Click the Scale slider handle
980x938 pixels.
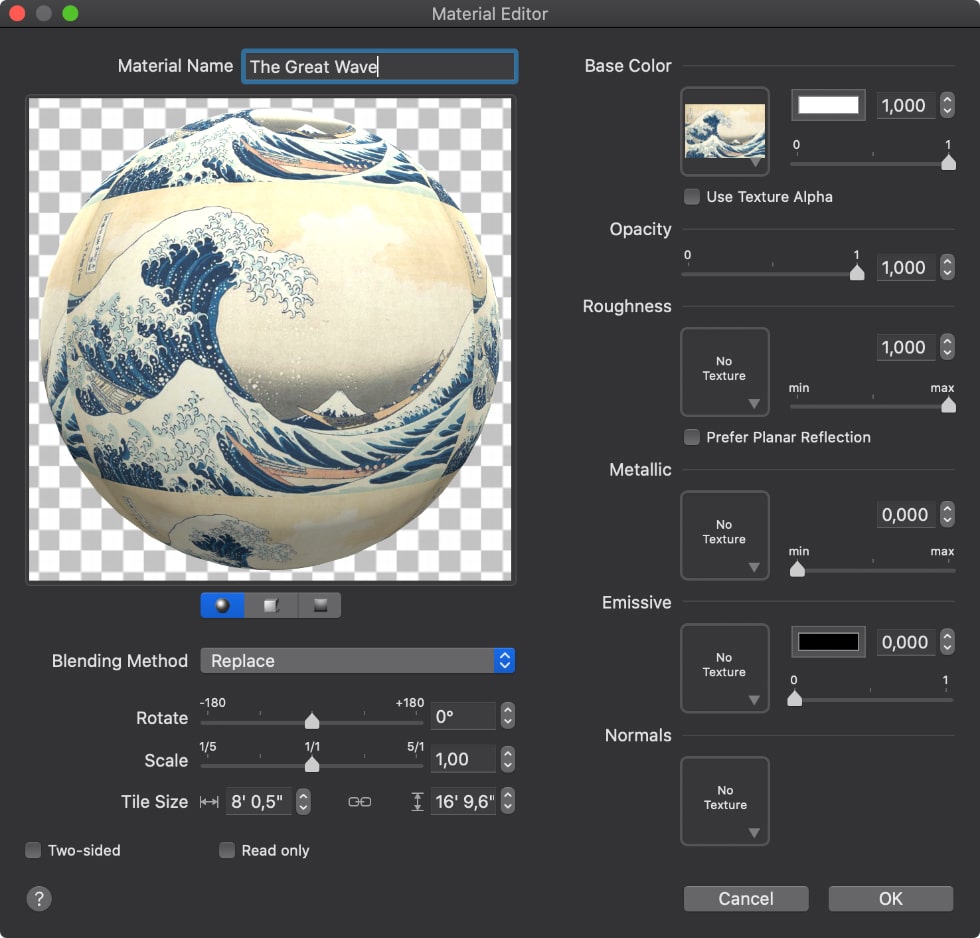pos(312,764)
